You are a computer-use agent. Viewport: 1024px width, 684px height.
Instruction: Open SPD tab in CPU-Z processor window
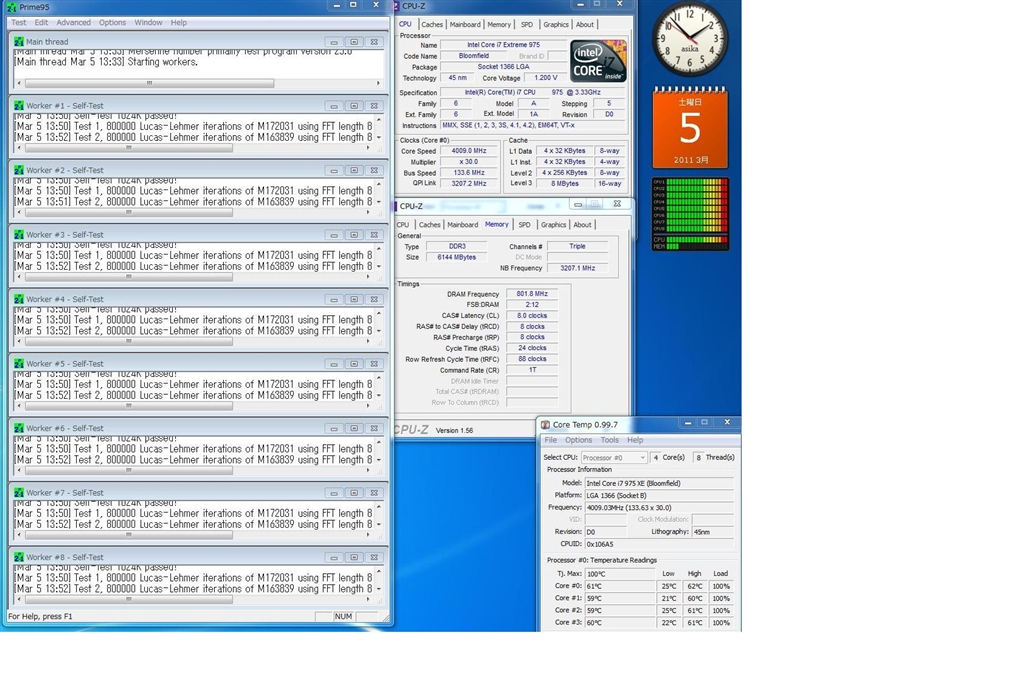527,25
